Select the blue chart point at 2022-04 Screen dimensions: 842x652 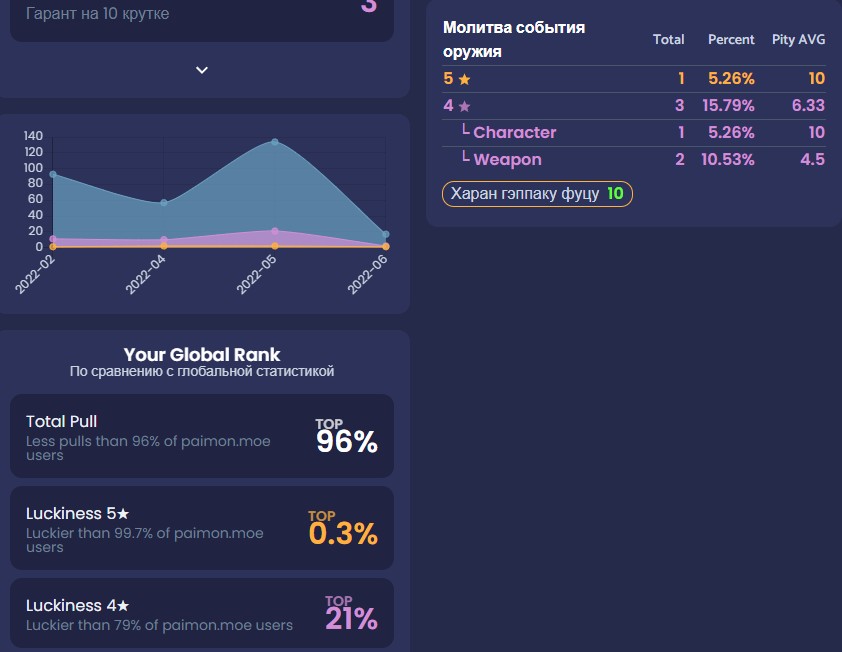pos(164,203)
